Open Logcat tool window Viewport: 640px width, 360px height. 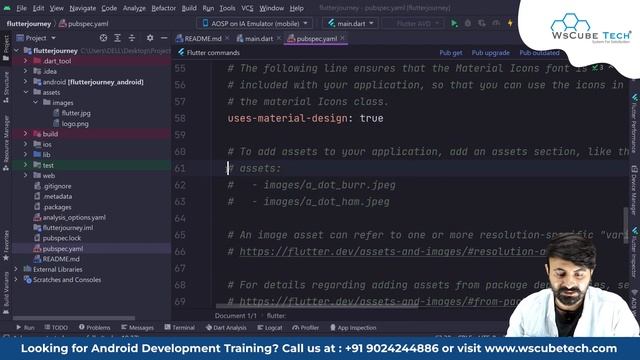point(270,328)
